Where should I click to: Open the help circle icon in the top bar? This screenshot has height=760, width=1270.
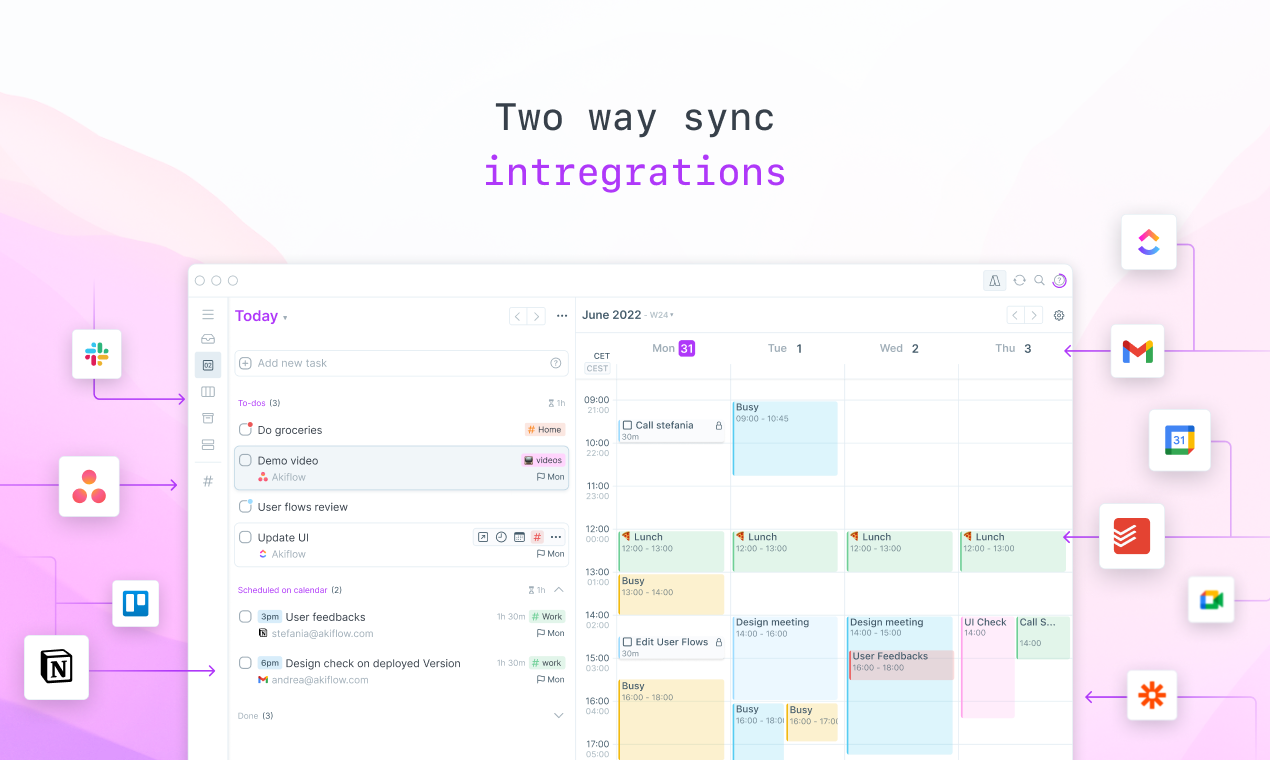click(x=1060, y=281)
